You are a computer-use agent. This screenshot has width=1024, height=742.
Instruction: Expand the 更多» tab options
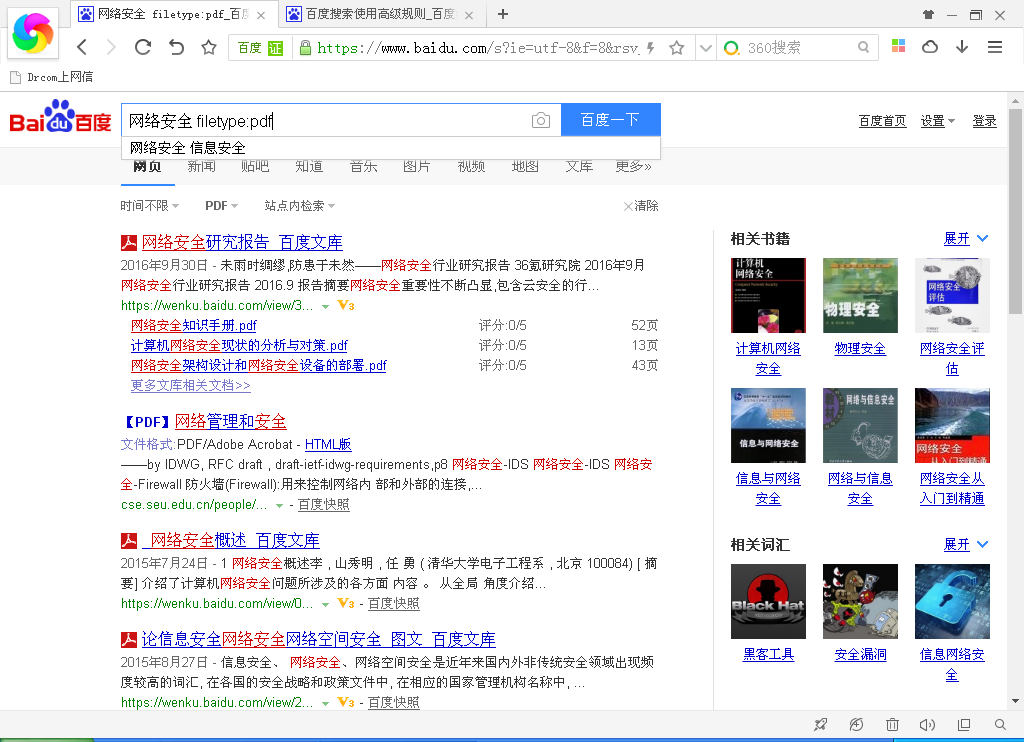click(633, 167)
